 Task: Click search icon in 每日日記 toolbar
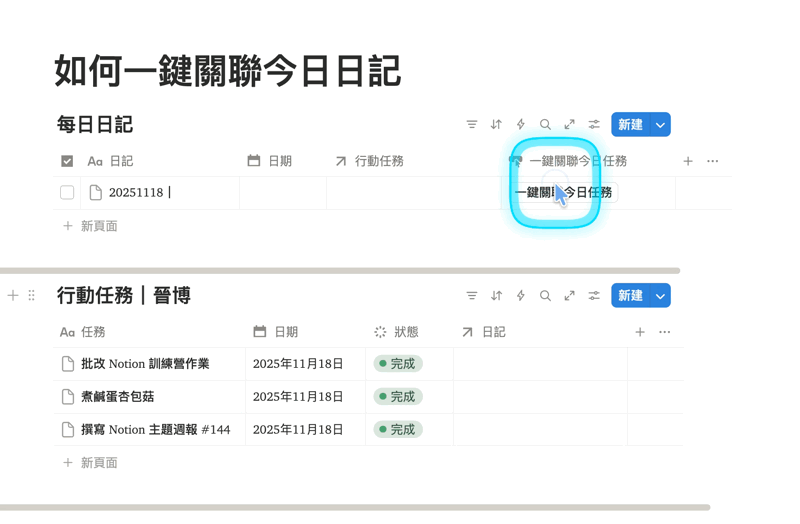tap(545, 125)
